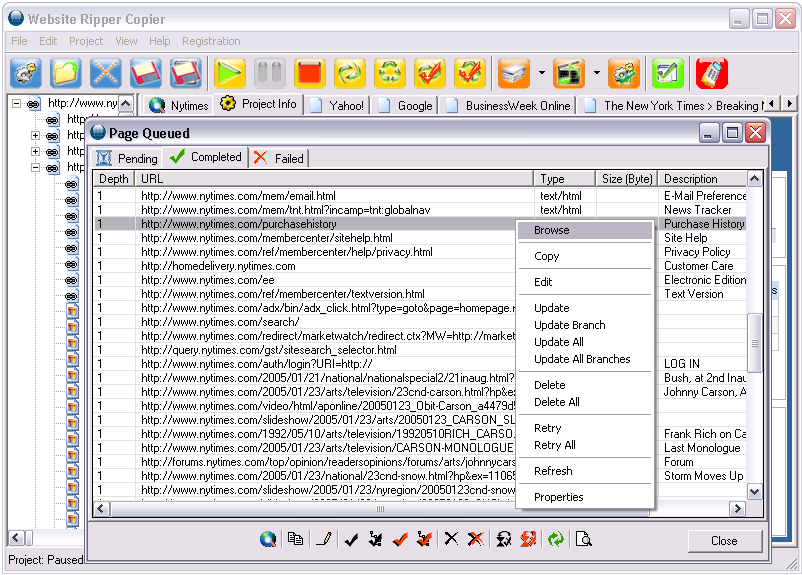The height and width of the screenshot is (575, 802).
Task: Click the page magnifier properties icon
Action: (x=584, y=539)
